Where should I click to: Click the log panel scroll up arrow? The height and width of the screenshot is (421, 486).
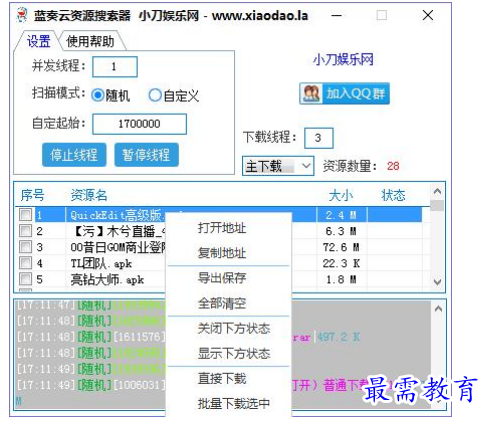pos(438,309)
